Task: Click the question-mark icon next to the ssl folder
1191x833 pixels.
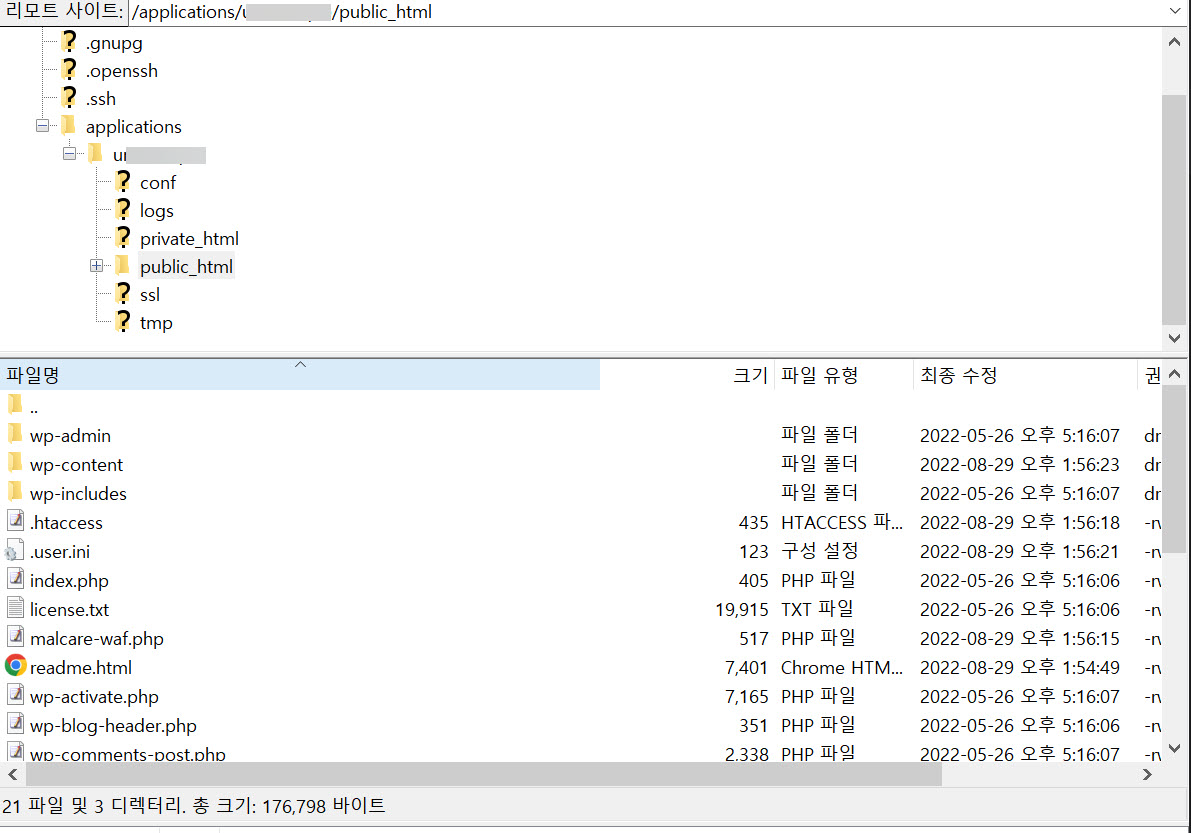Action: pyautogui.click(x=122, y=294)
